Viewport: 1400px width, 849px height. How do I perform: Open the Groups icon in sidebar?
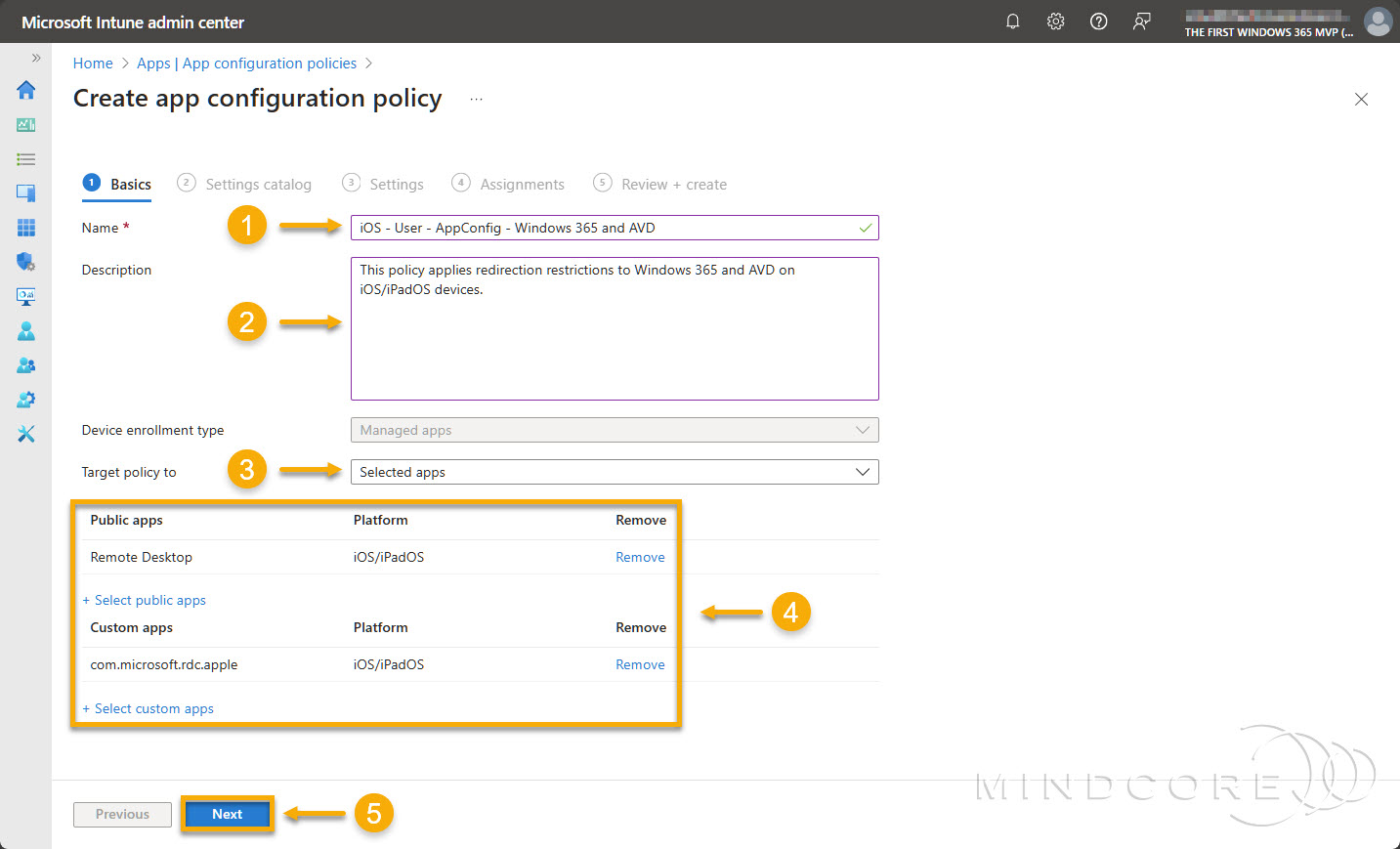tap(26, 365)
